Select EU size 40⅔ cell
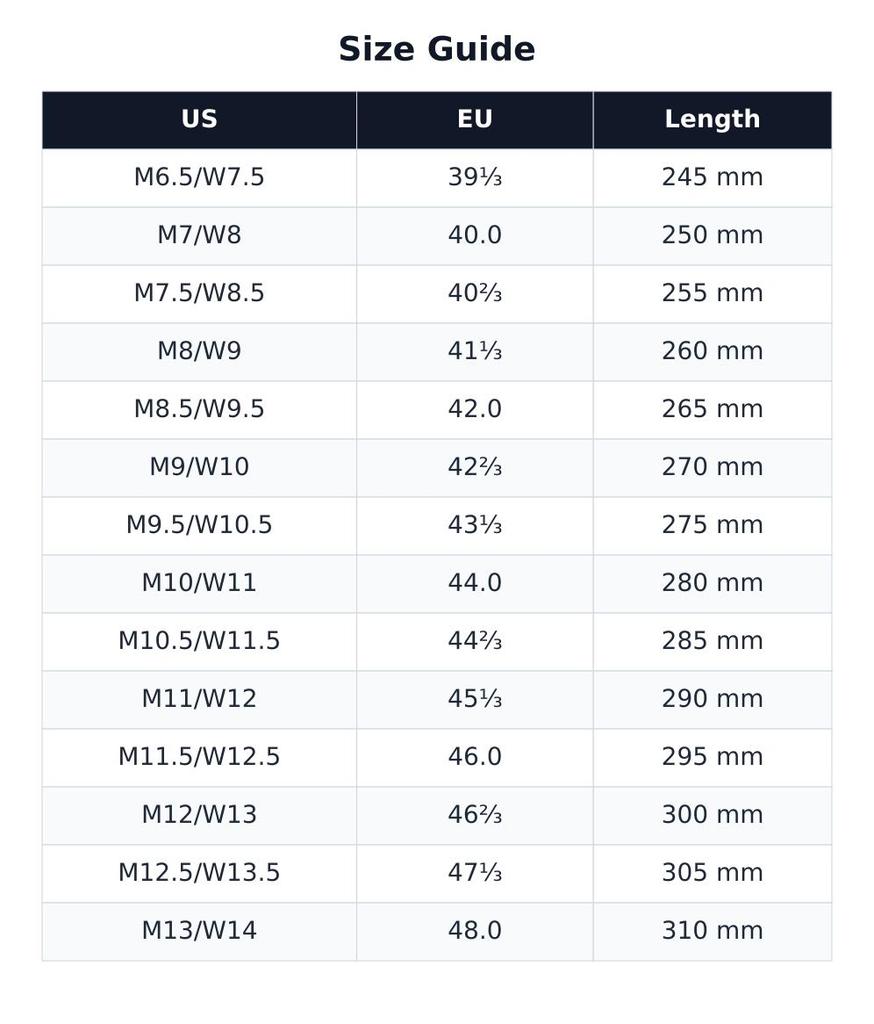 tap(475, 293)
